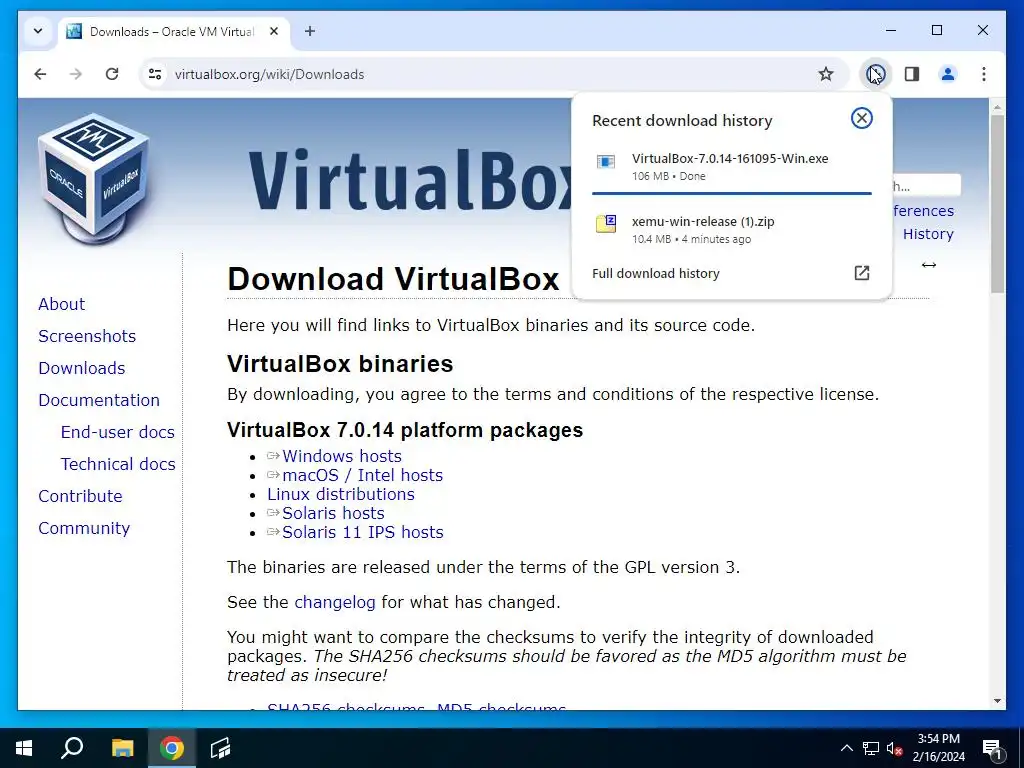Image resolution: width=1024 pixels, height=768 pixels.
Task: Click the Downloads toolbar icon
Action: click(x=875, y=74)
